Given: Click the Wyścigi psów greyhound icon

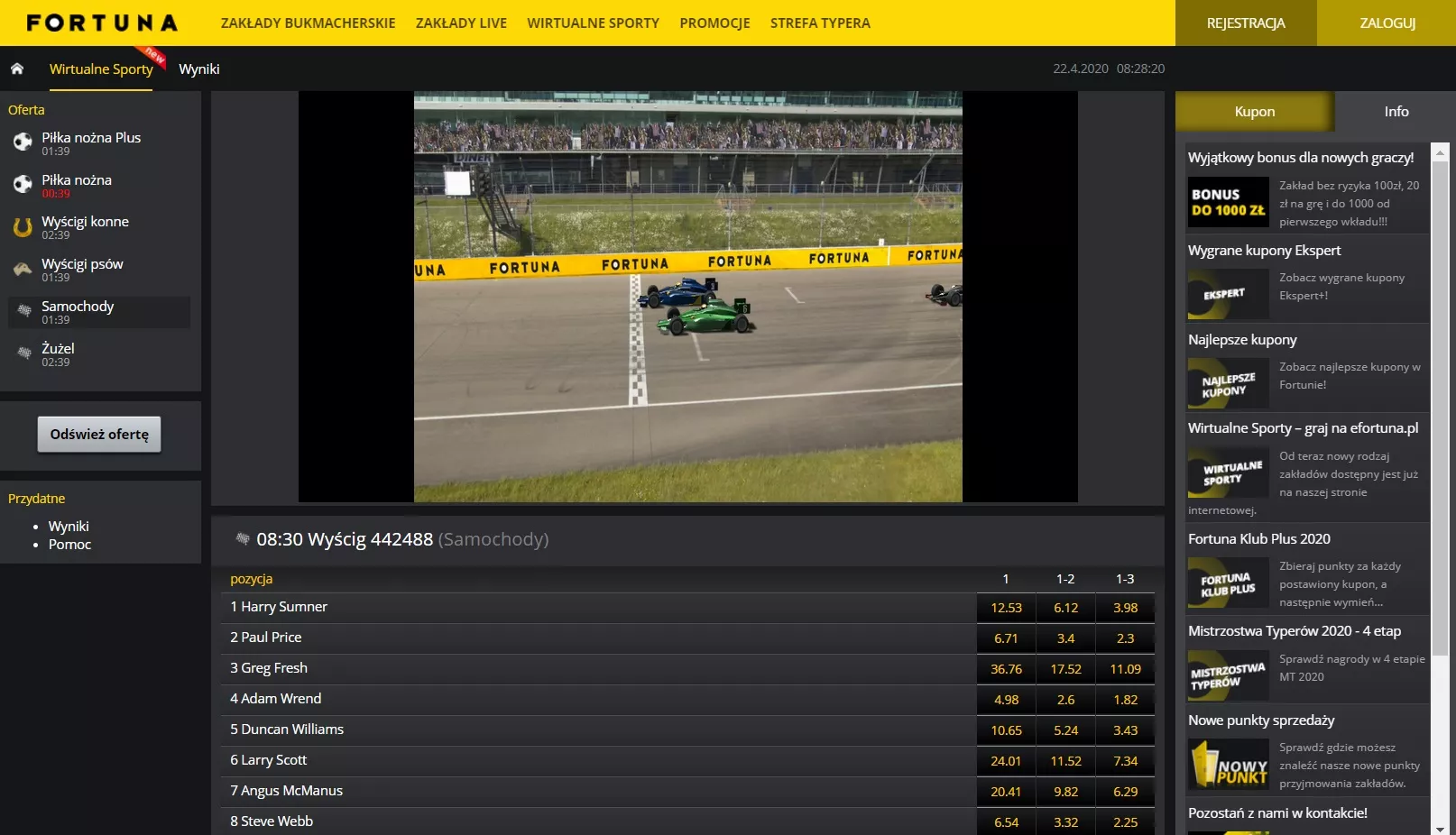Looking at the screenshot, I should [23, 270].
